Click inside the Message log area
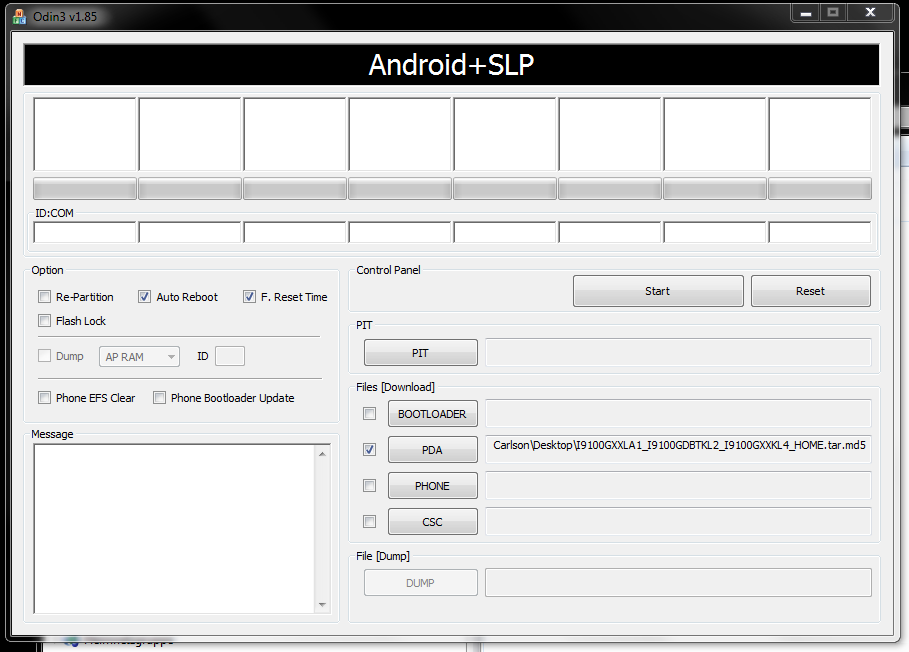This screenshot has height=652, width=909. [175, 529]
